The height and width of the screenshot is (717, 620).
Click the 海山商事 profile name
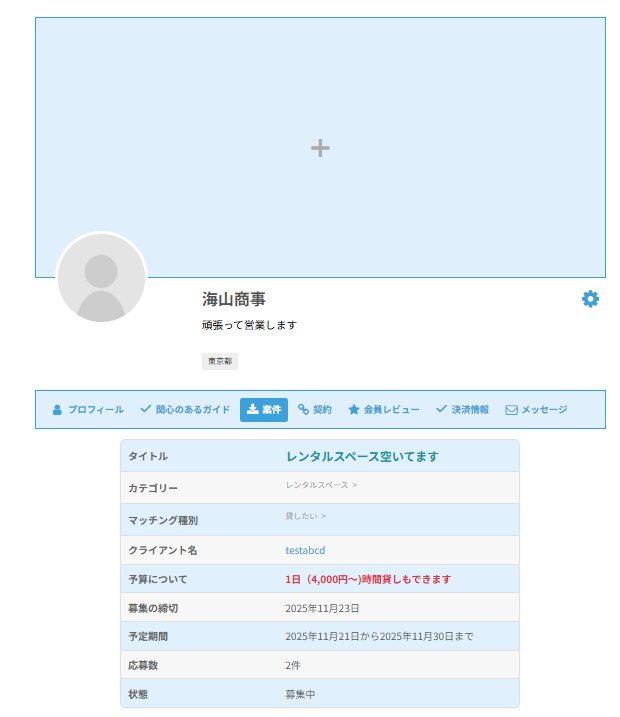point(234,299)
